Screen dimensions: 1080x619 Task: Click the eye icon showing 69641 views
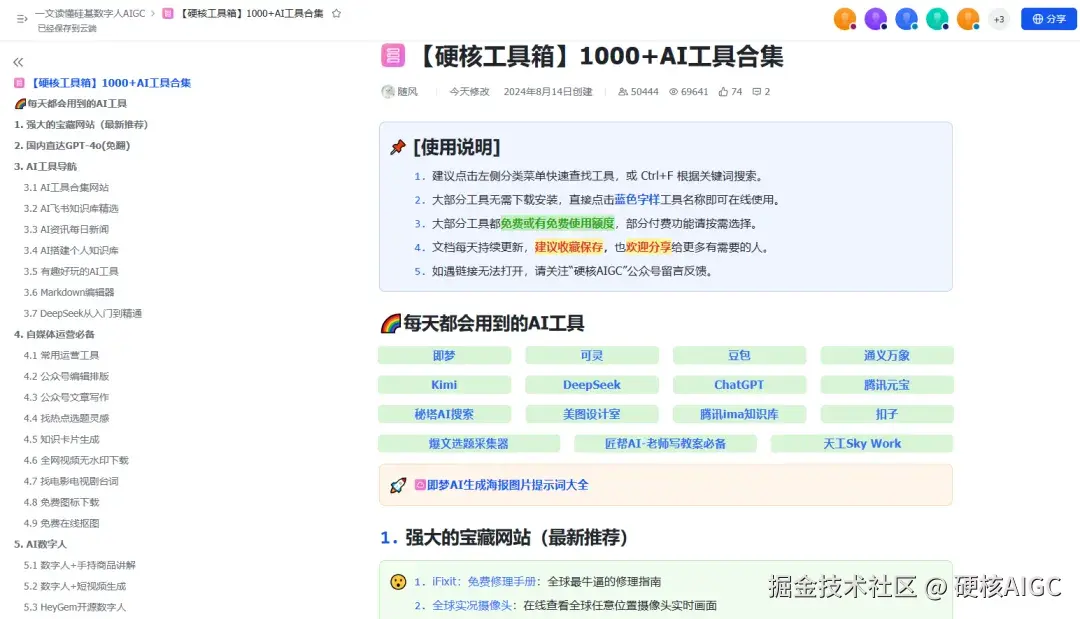(x=676, y=89)
